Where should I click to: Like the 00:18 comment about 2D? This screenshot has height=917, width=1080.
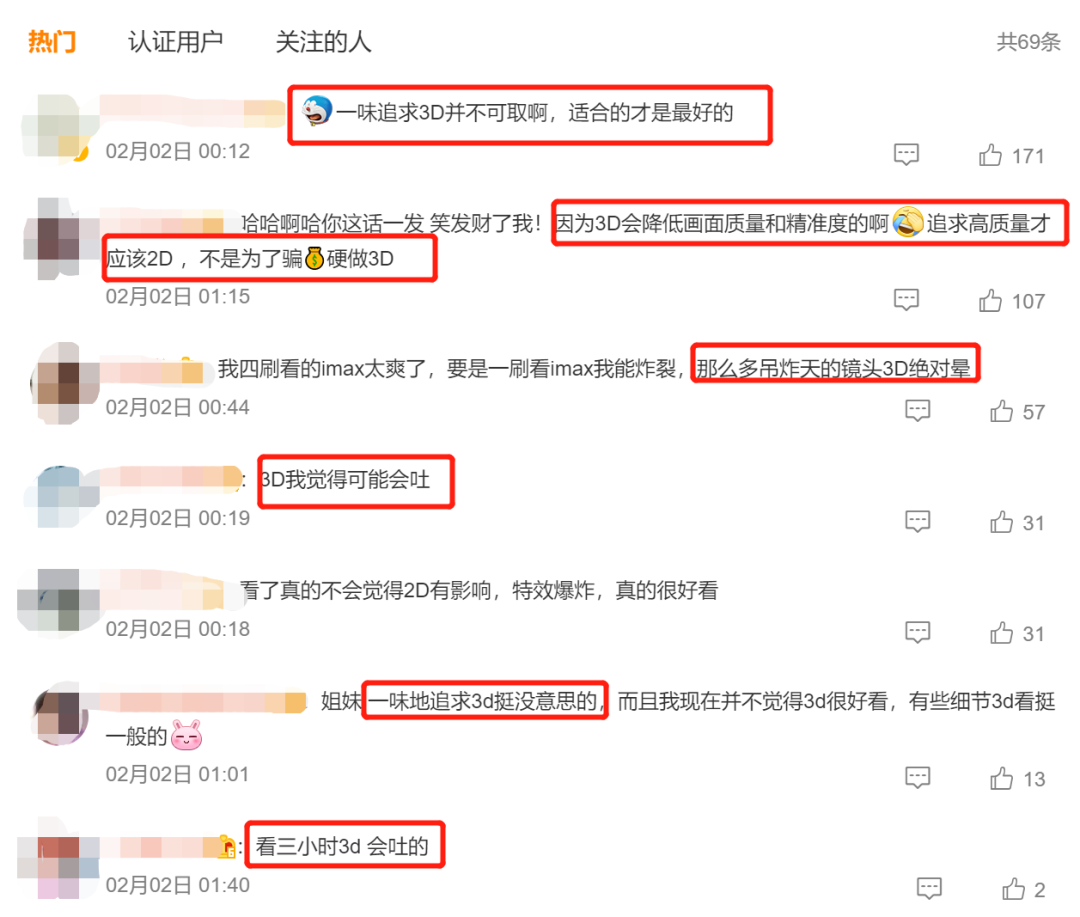(x=1001, y=633)
